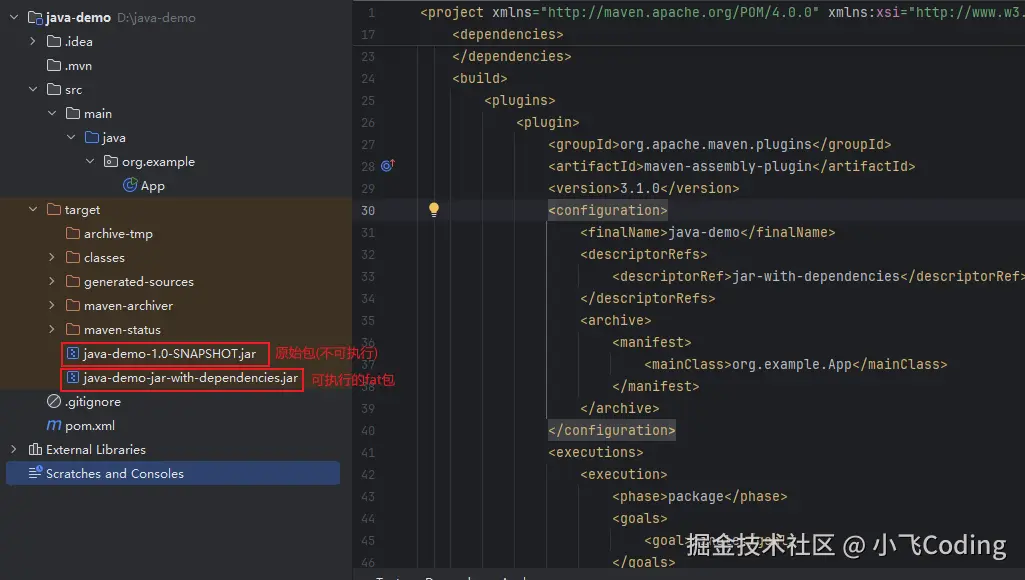1025x580 pixels.
Task: Click the java-demo project root icon
Action: click(x=37, y=17)
